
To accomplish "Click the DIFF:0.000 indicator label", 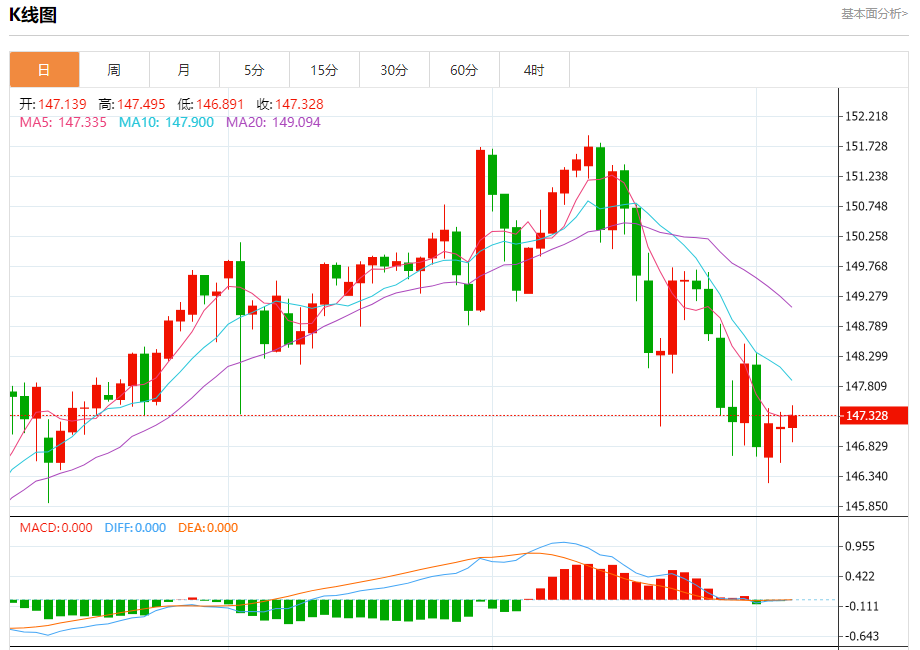I will 136,527.
